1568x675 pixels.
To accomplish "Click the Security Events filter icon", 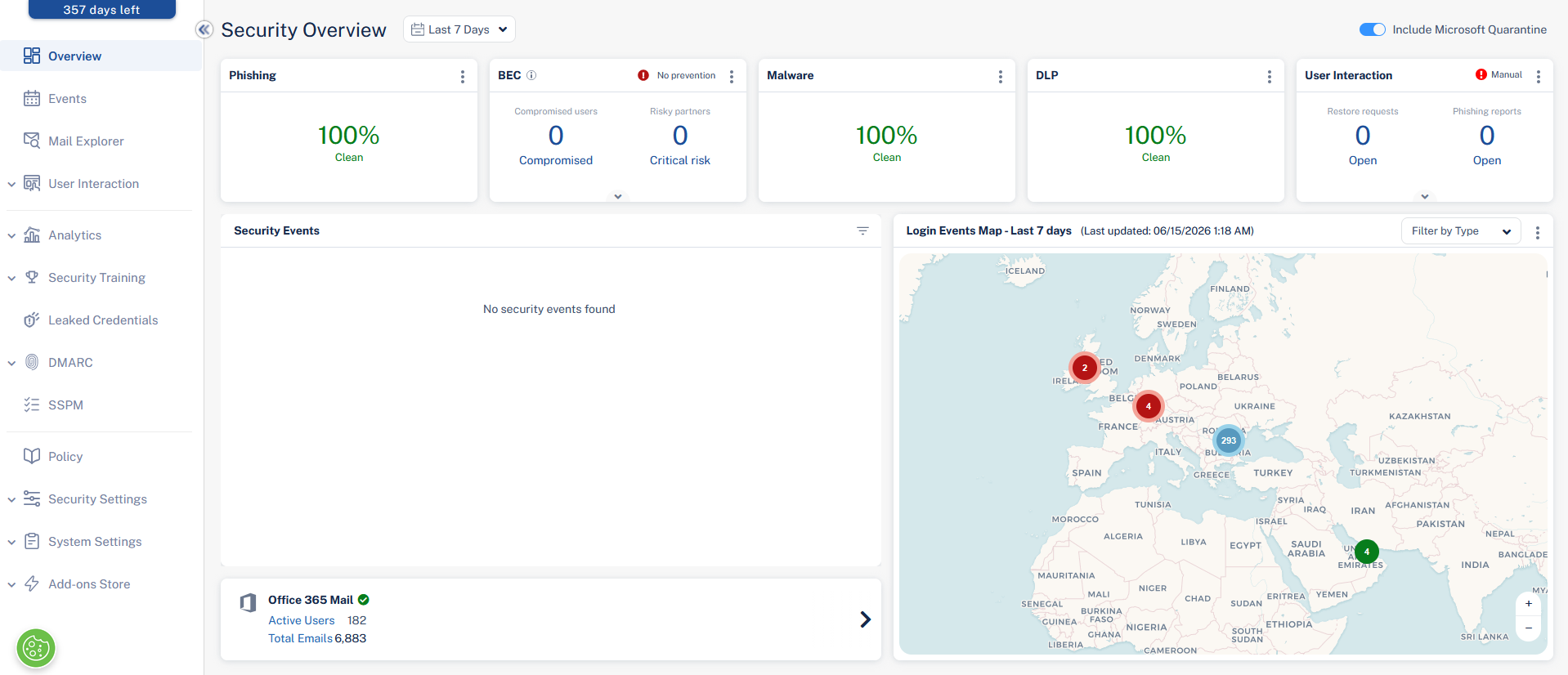I will click(862, 231).
